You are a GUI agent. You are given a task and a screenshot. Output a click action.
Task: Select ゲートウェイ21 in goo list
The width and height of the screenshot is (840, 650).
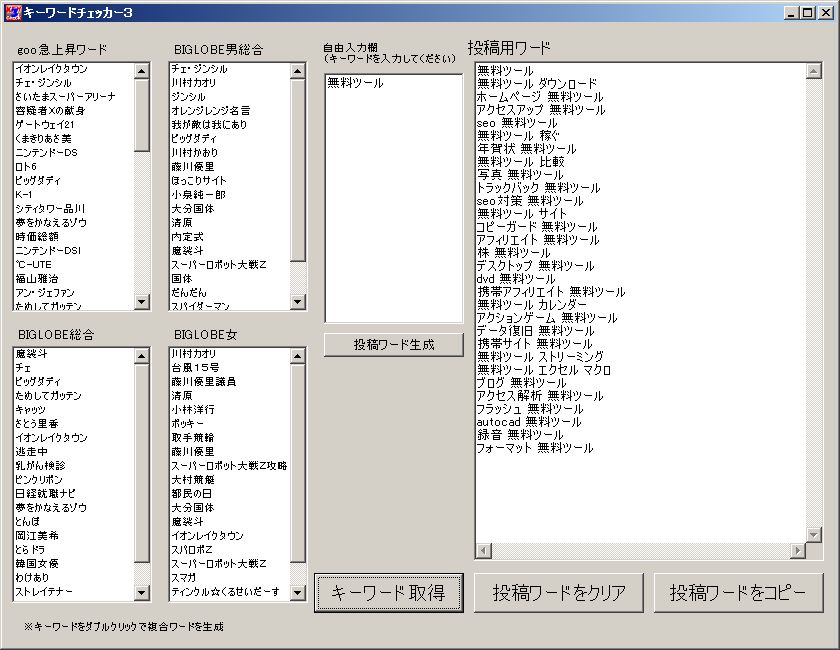(x=45, y=124)
